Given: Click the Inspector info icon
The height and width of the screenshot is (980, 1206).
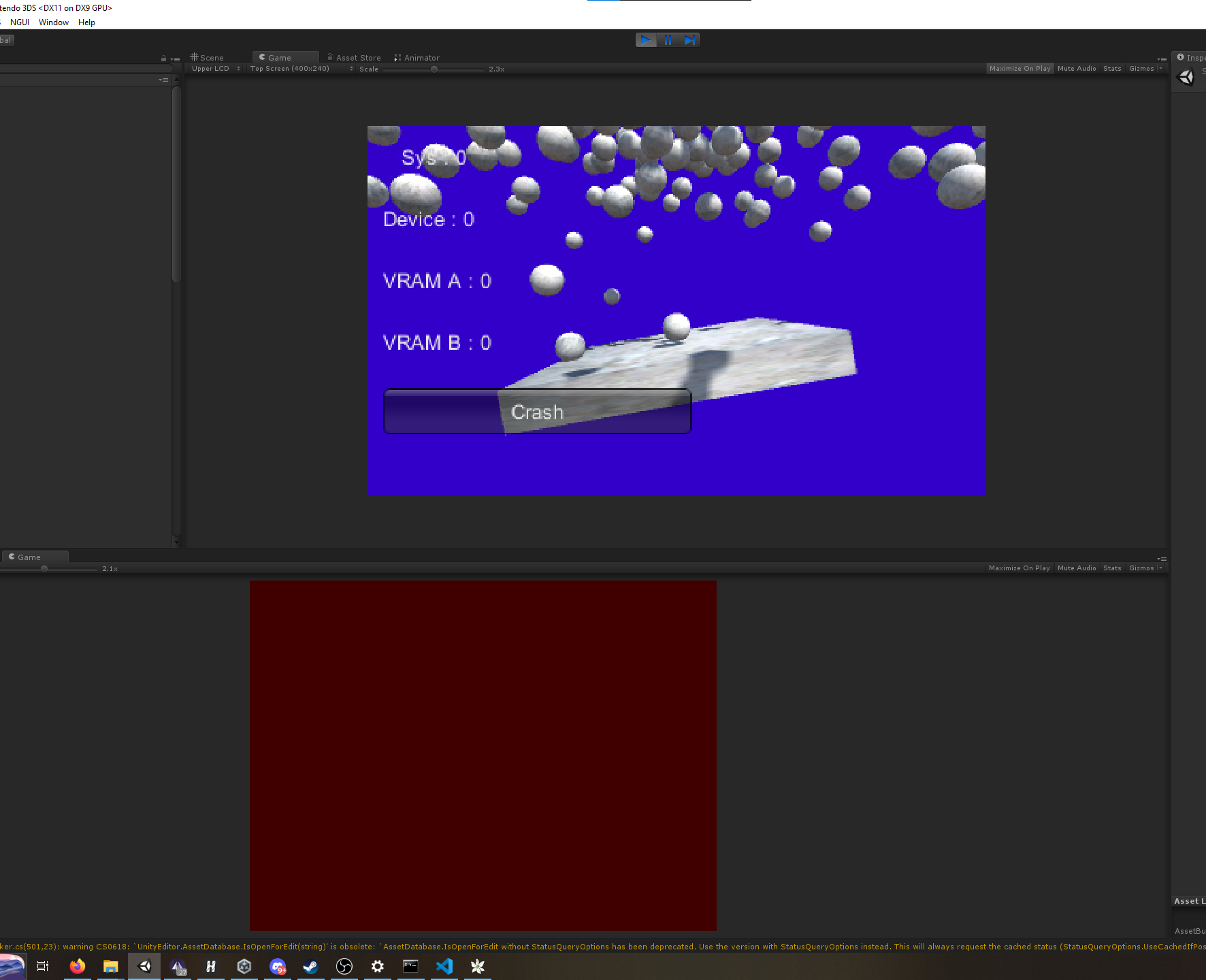Looking at the screenshot, I should coord(1181,57).
